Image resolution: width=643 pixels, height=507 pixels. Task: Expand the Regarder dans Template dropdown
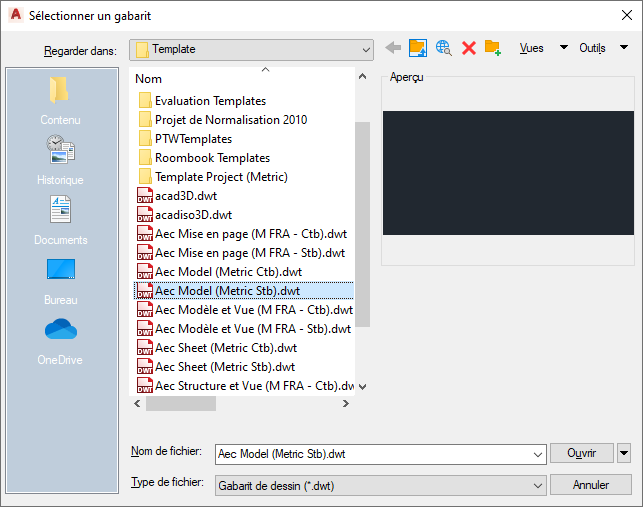[366, 50]
